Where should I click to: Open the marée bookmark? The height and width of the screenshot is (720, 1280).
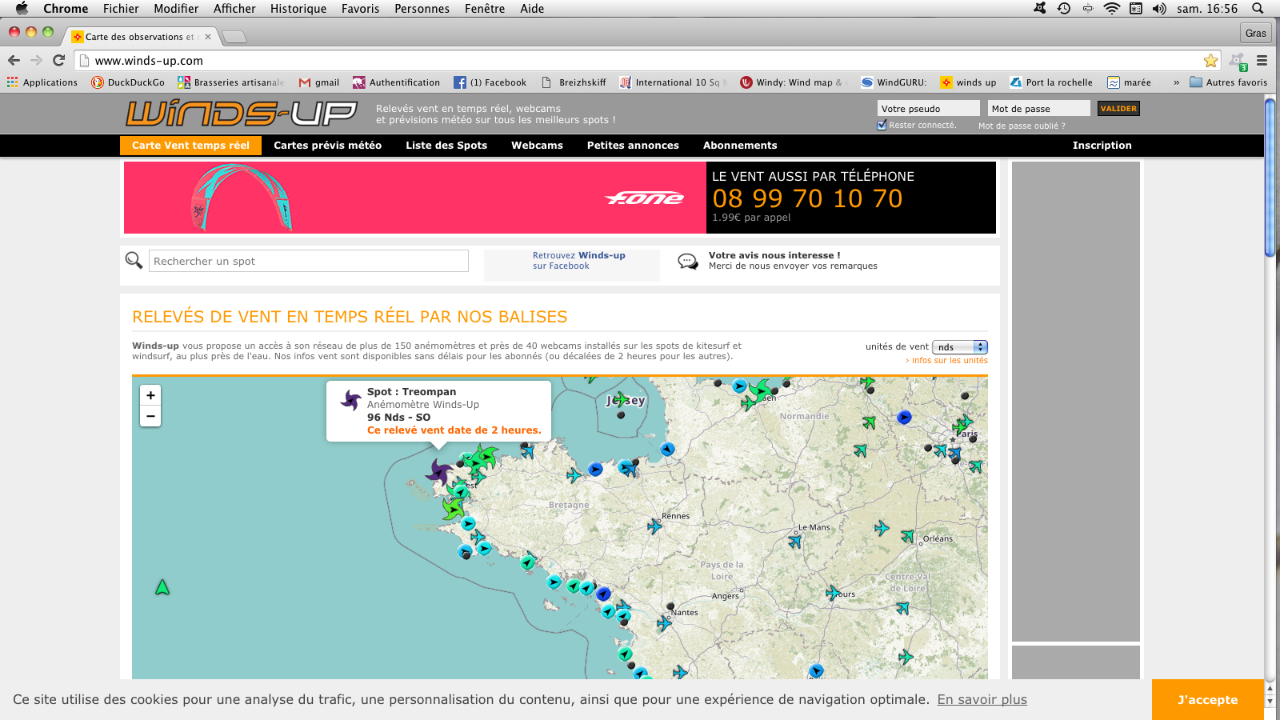tap(1129, 82)
